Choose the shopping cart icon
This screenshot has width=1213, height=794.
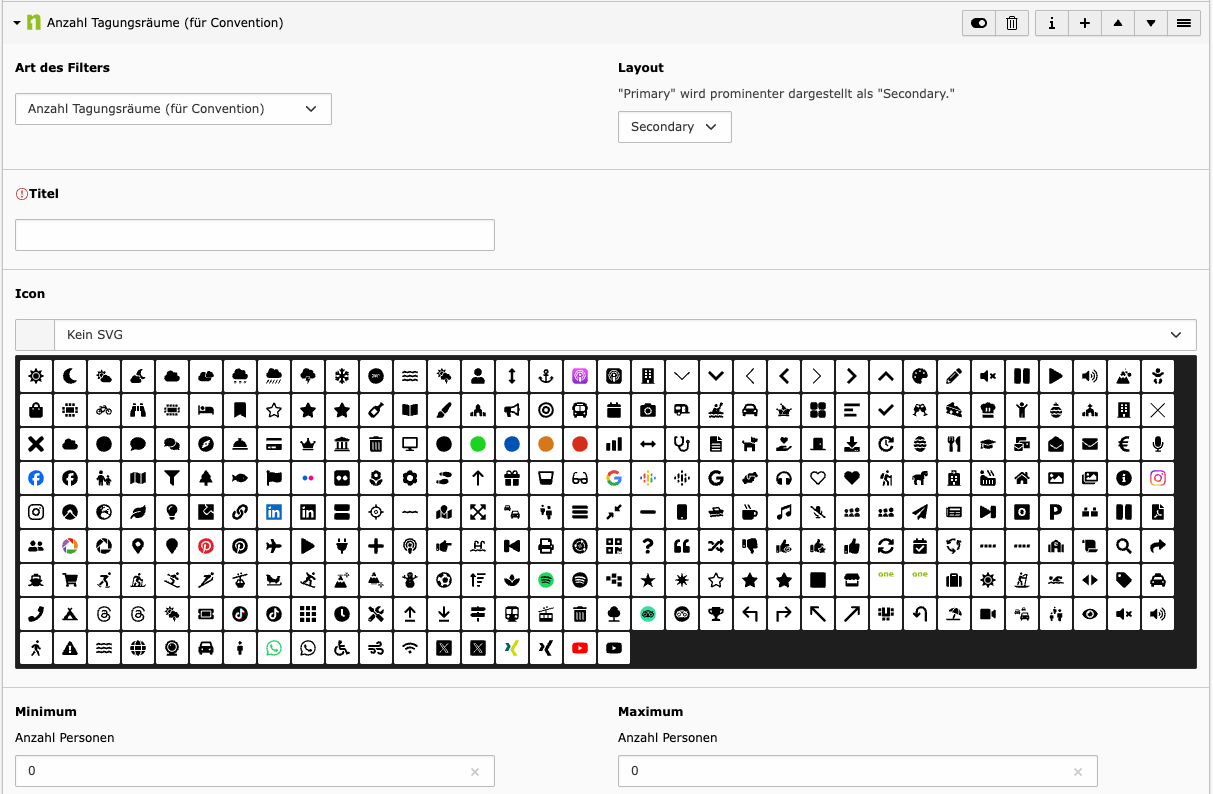pyautogui.click(x=70, y=580)
